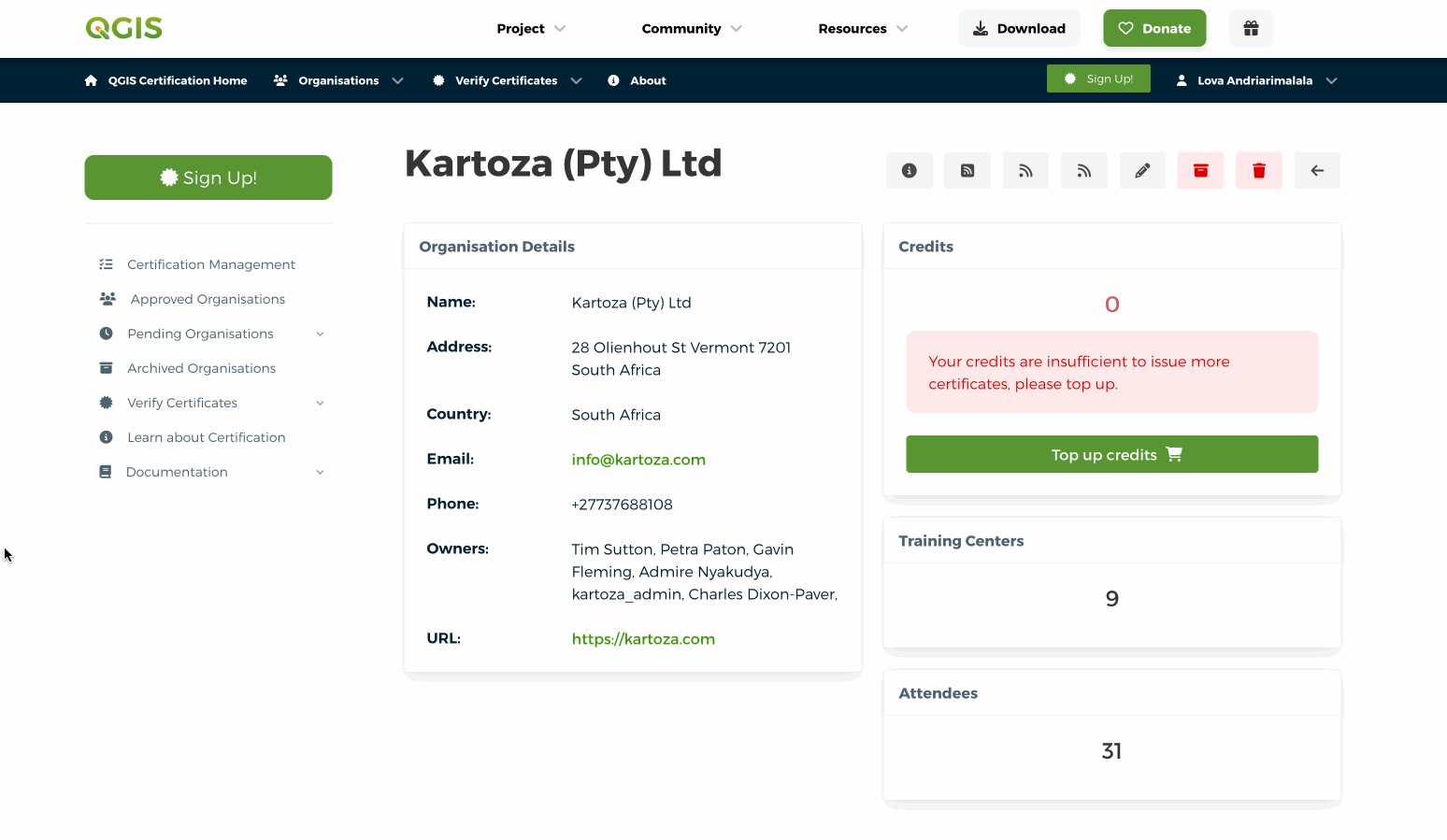This screenshot has width=1447, height=840.
Task: Click the home icon in the navy navbar
Action: (91, 80)
